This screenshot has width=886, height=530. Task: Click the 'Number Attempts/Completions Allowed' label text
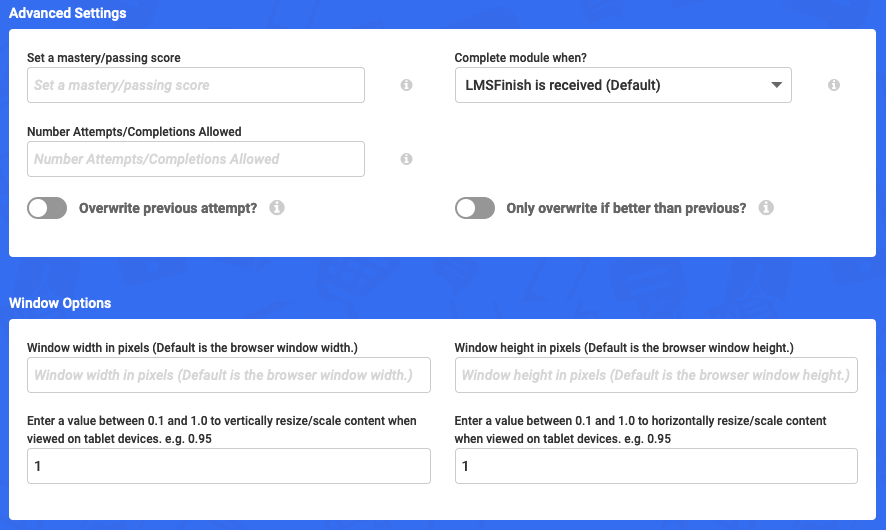point(134,131)
